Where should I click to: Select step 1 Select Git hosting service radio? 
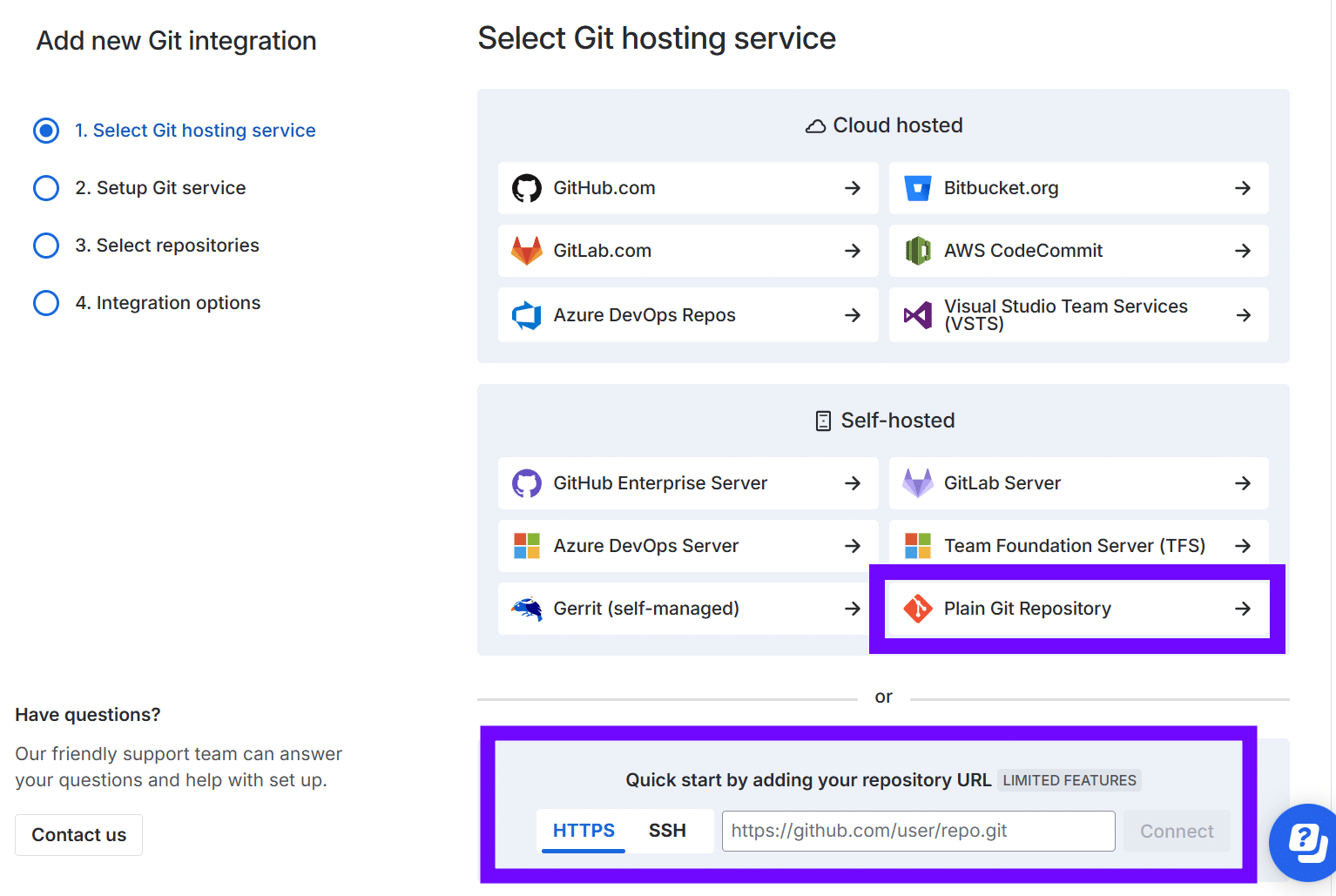point(46,131)
